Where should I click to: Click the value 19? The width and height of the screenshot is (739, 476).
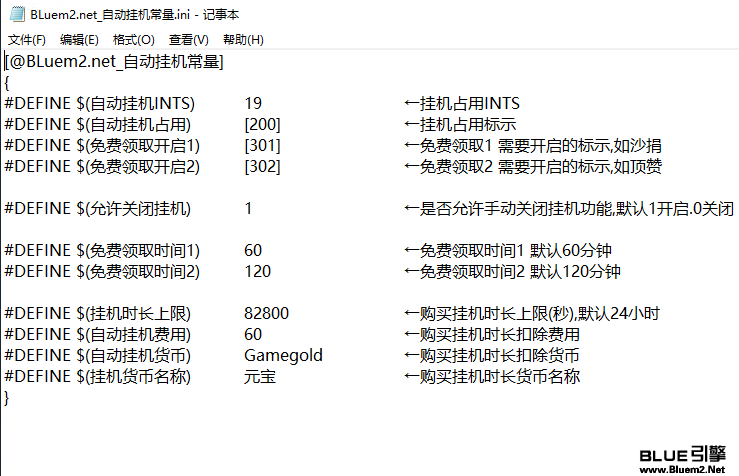tap(253, 103)
